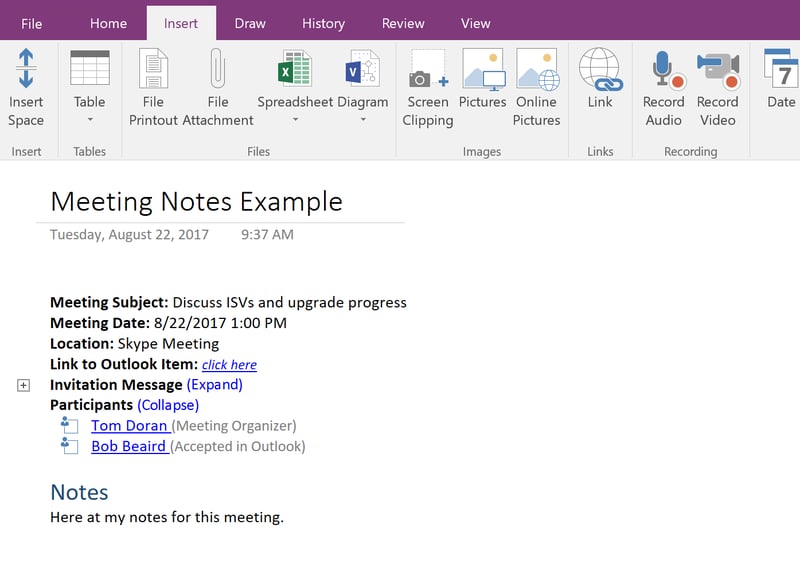The height and width of the screenshot is (580, 800).
Task: Switch to the Review tab
Action: coord(402,22)
